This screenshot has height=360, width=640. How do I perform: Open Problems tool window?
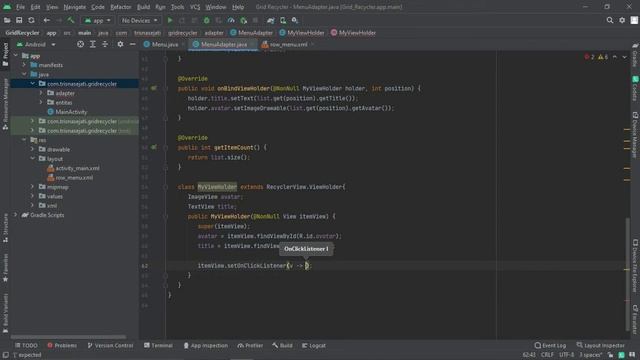tap(62, 345)
